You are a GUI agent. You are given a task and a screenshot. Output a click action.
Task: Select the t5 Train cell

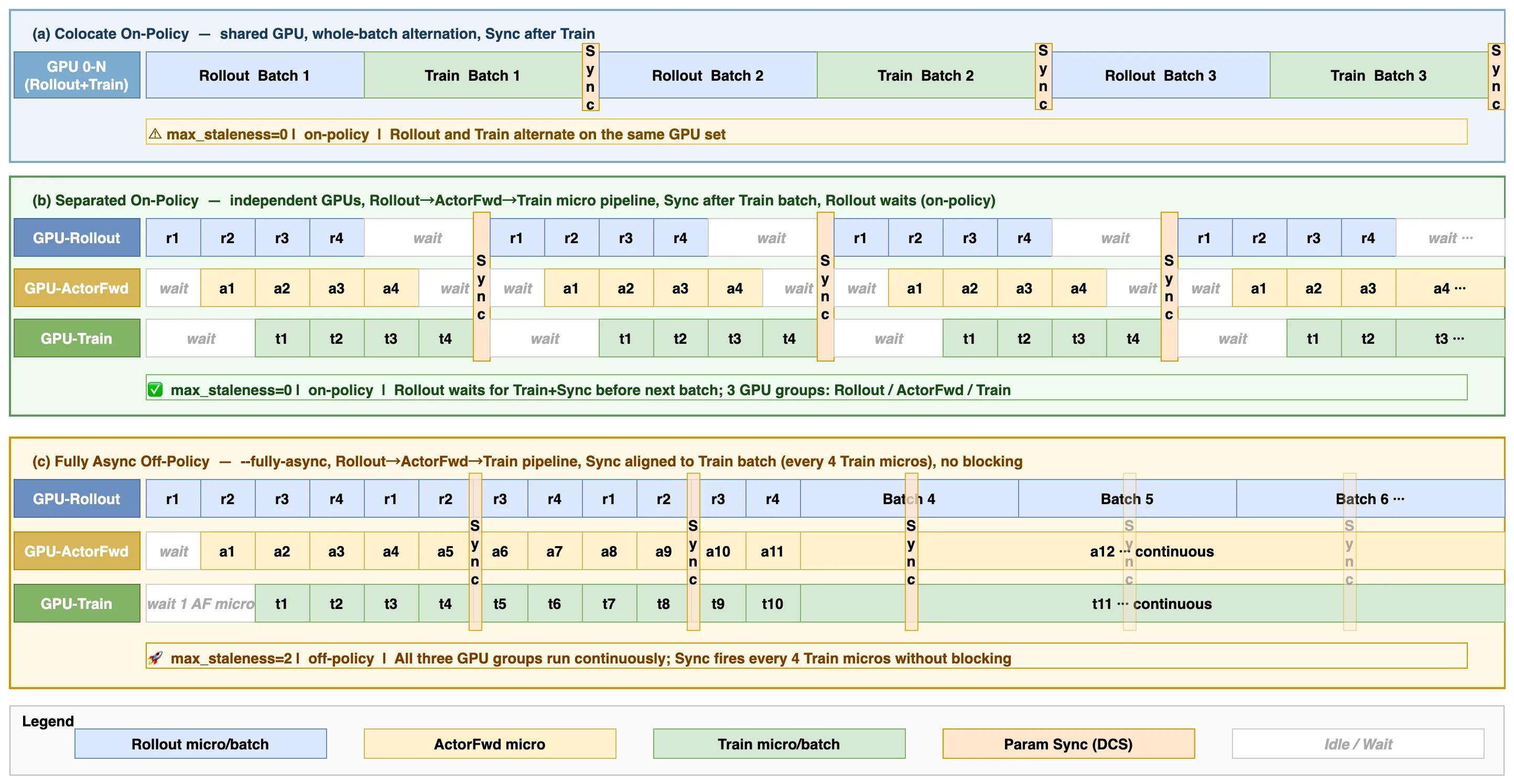(500, 603)
